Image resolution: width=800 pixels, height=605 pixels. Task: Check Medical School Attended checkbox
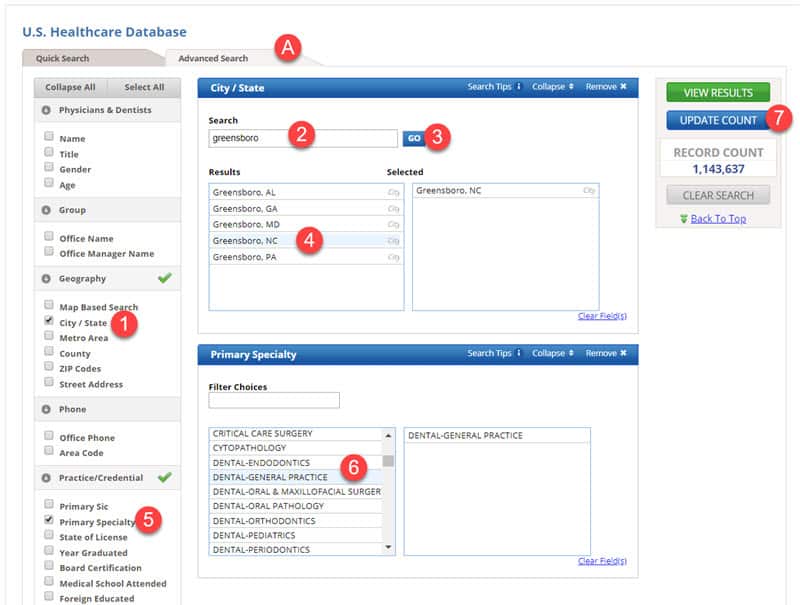coord(48,581)
